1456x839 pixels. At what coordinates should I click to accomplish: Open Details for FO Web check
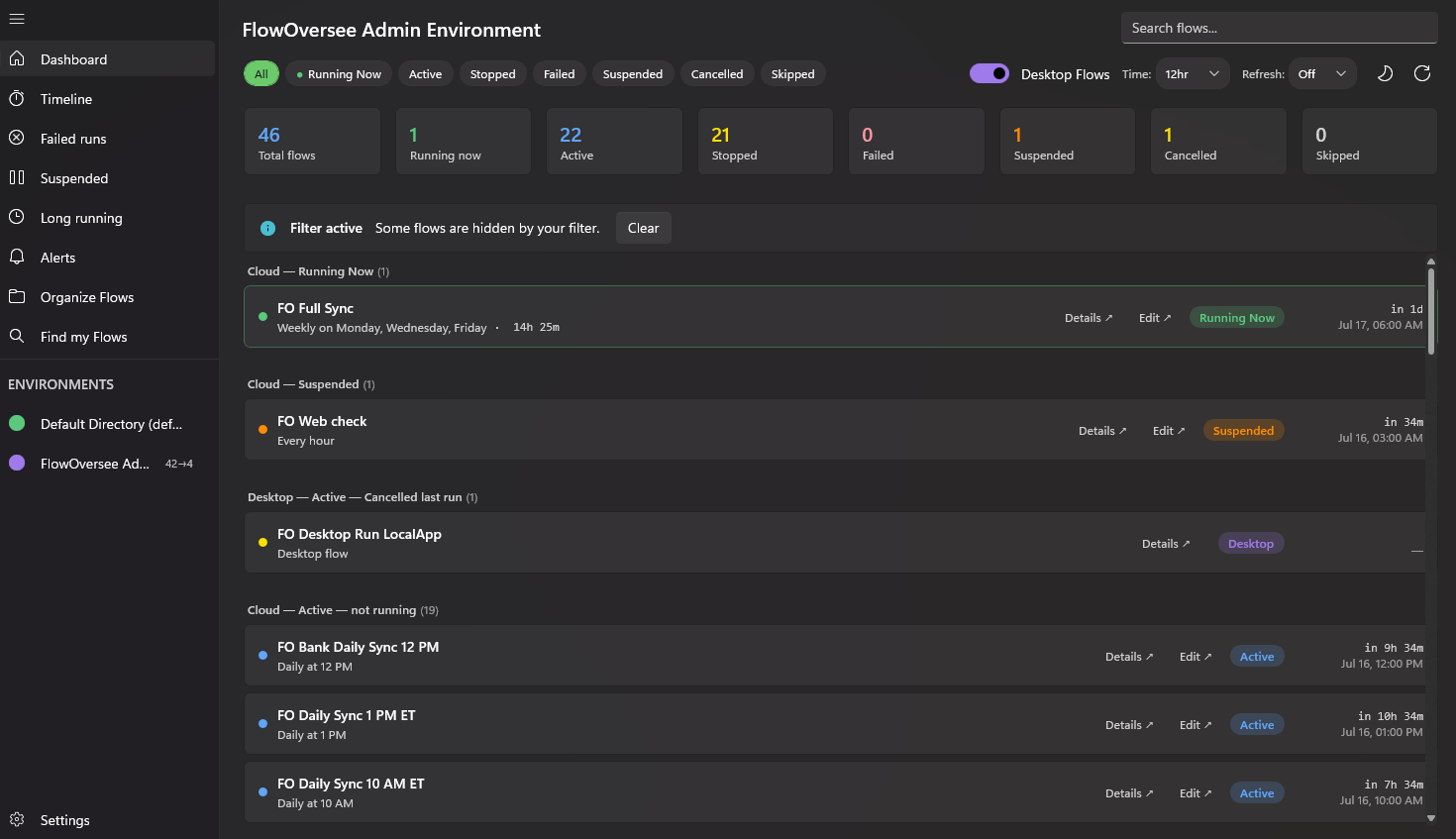pyautogui.click(x=1102, y=431)
